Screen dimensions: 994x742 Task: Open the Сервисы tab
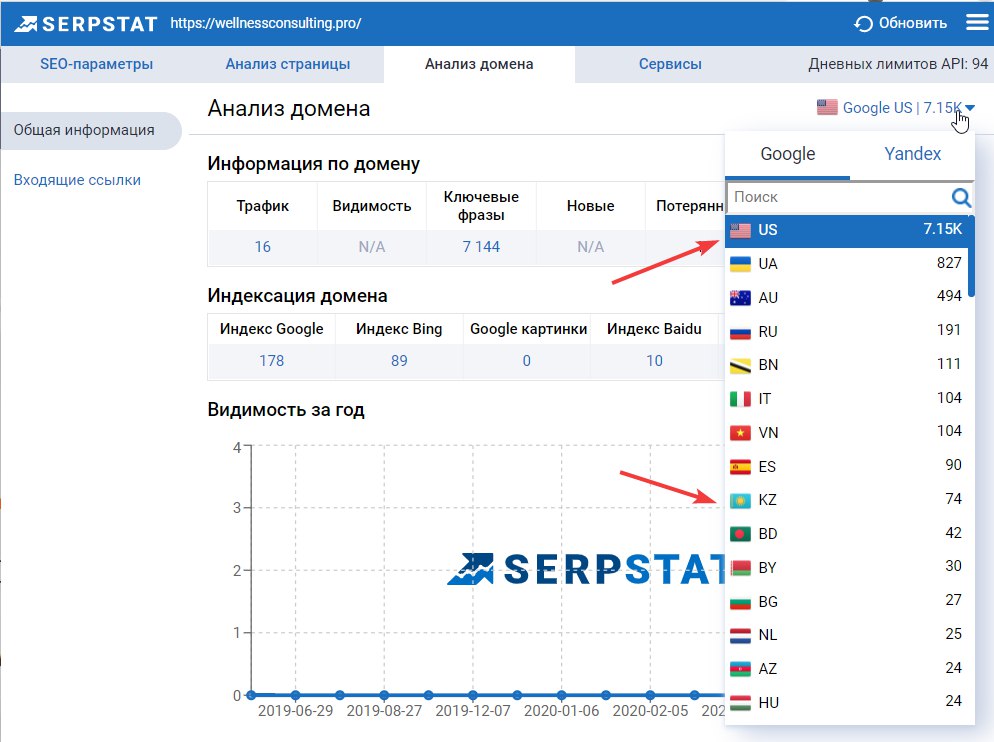coord(670,64)
